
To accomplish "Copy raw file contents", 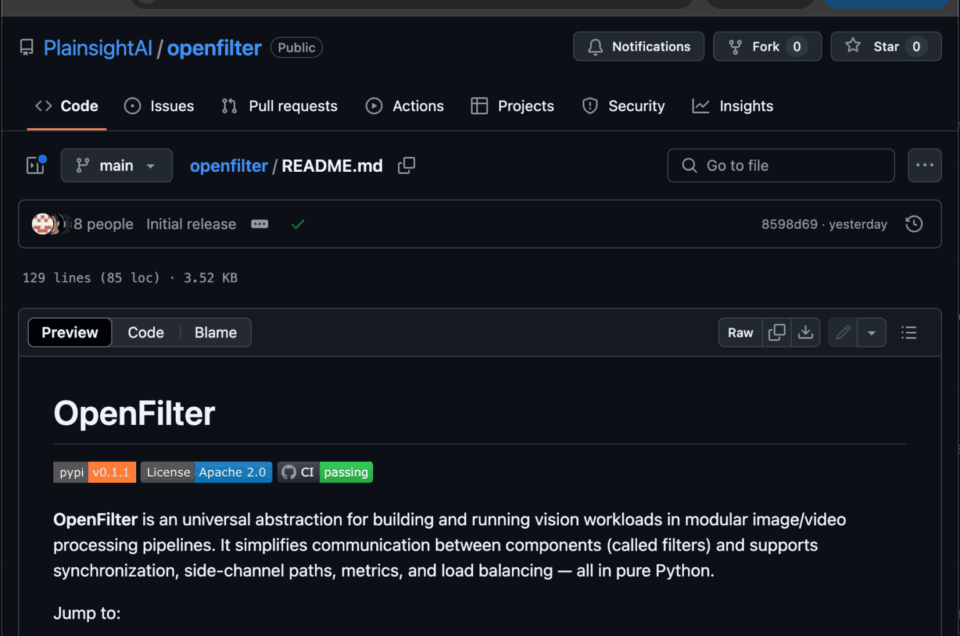I will 777,333.
